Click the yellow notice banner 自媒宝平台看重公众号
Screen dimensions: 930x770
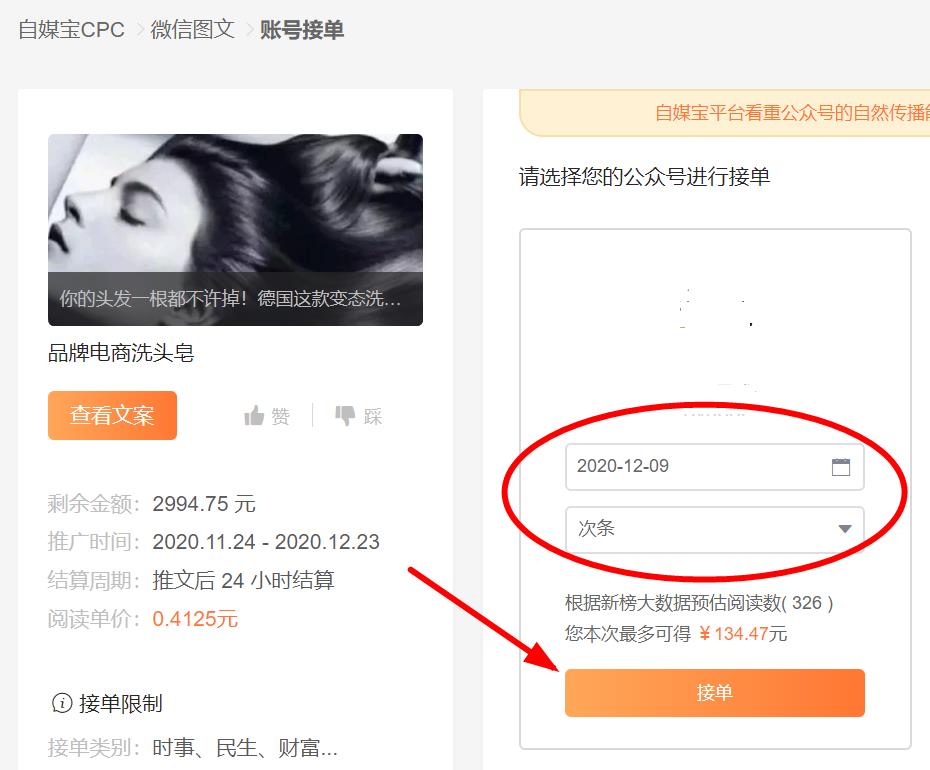tap(725, 112)
